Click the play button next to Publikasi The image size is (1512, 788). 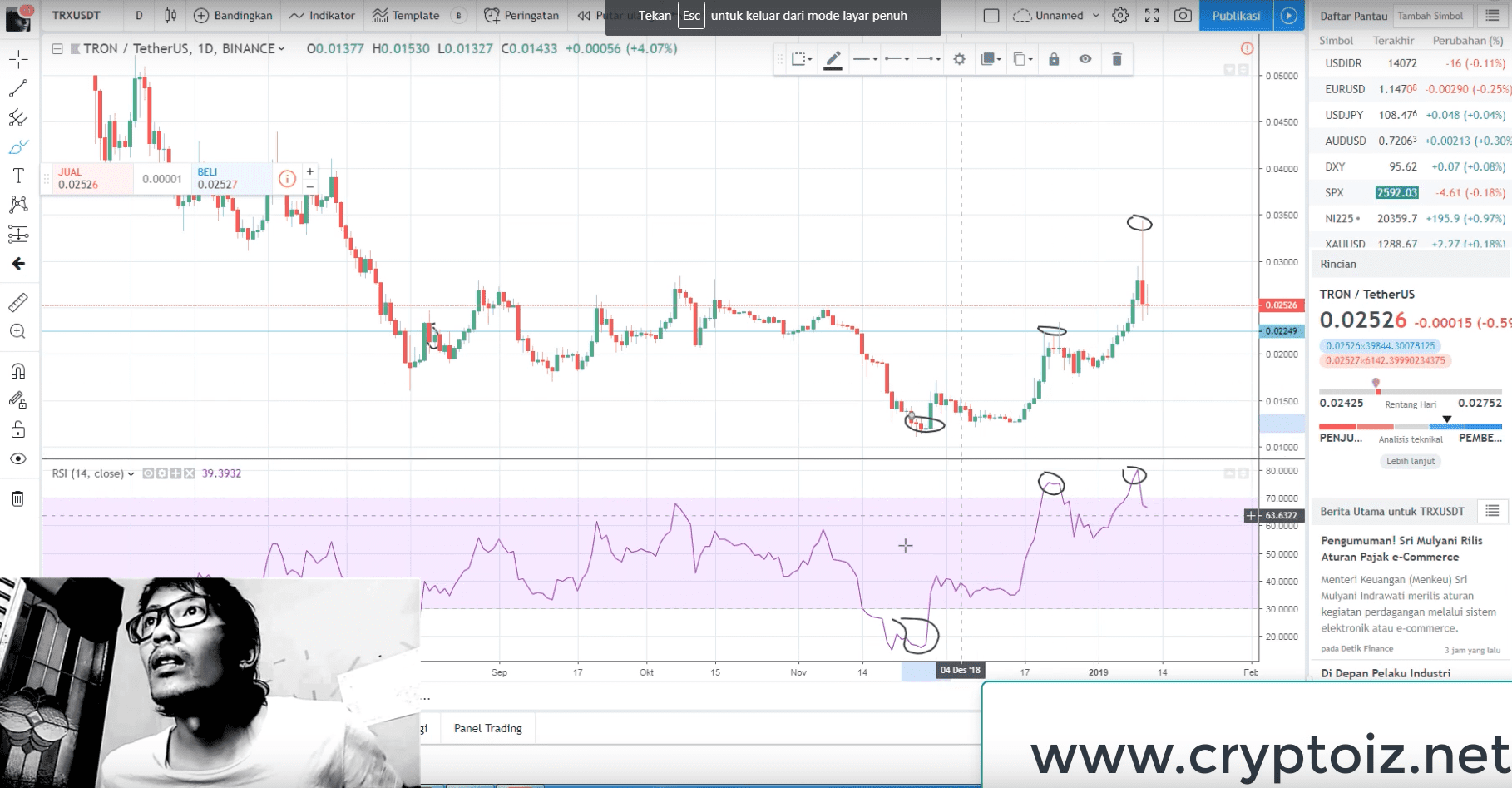[1288, 15]
